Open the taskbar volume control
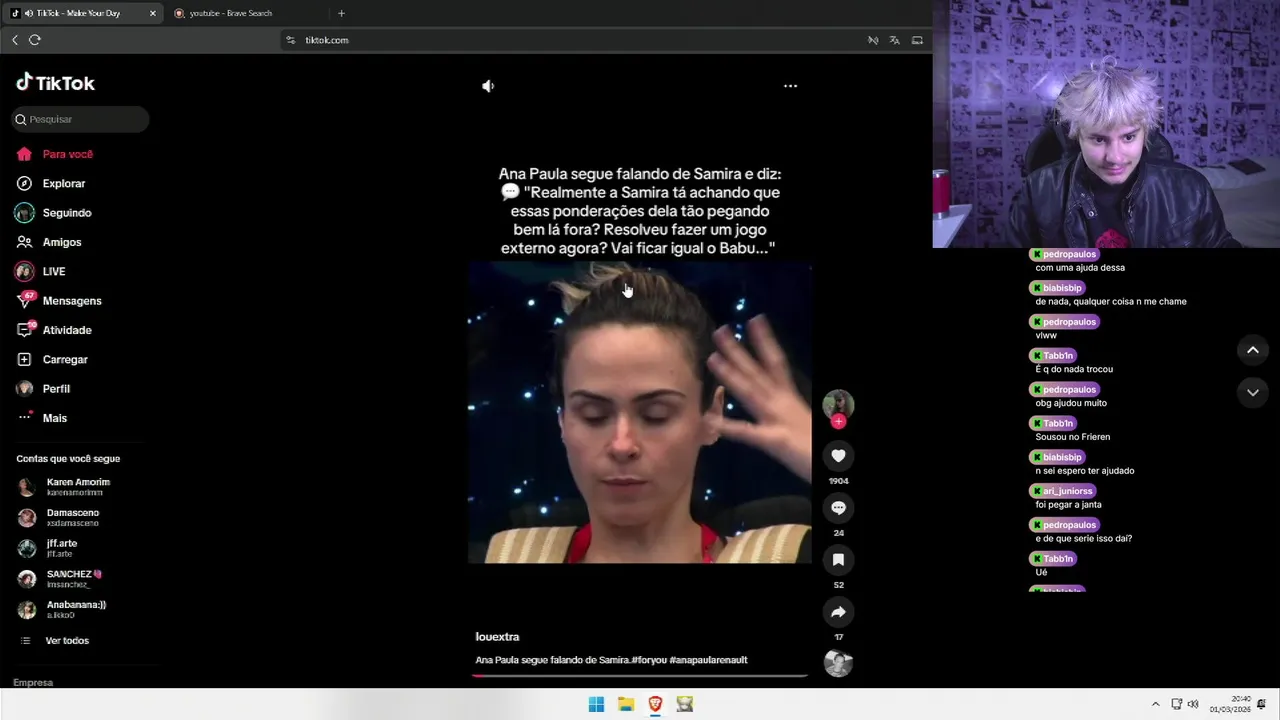Image resolution: width=1280 pixels, height=720 pixels. [x=1193, y=704]
